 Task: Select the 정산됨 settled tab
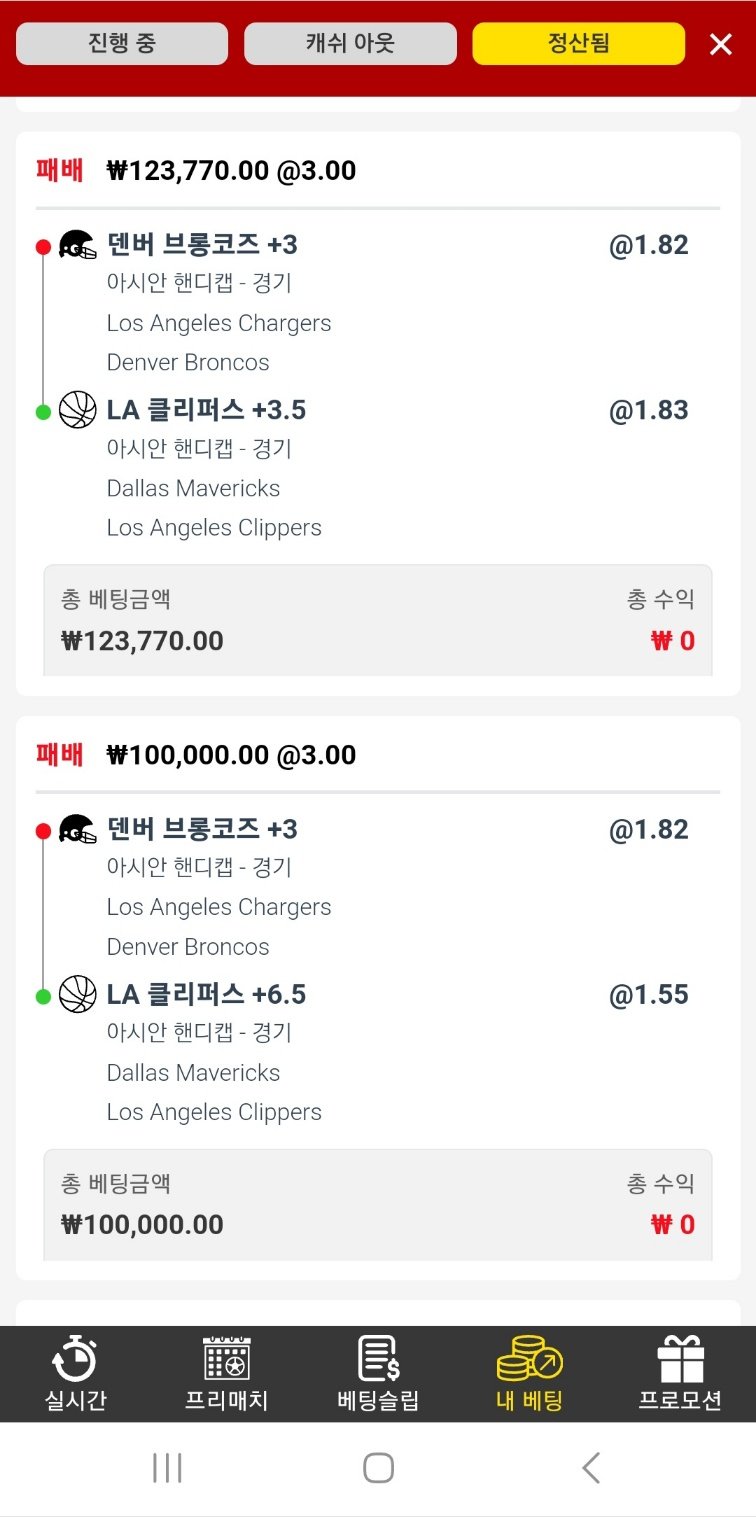[x=578, y=44]
